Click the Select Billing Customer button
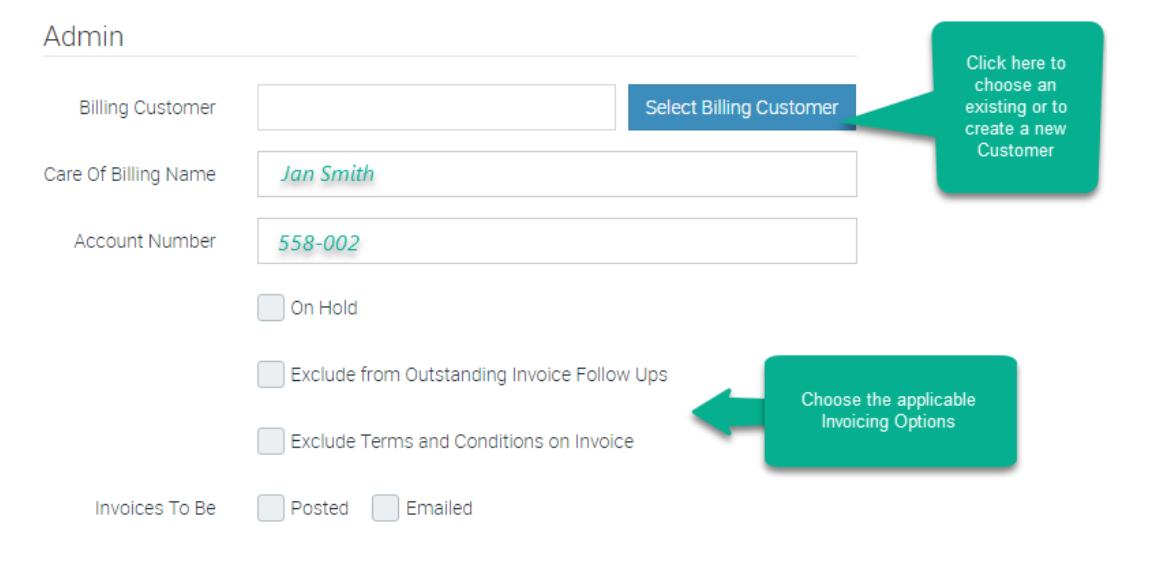 (x=741, y=107)
